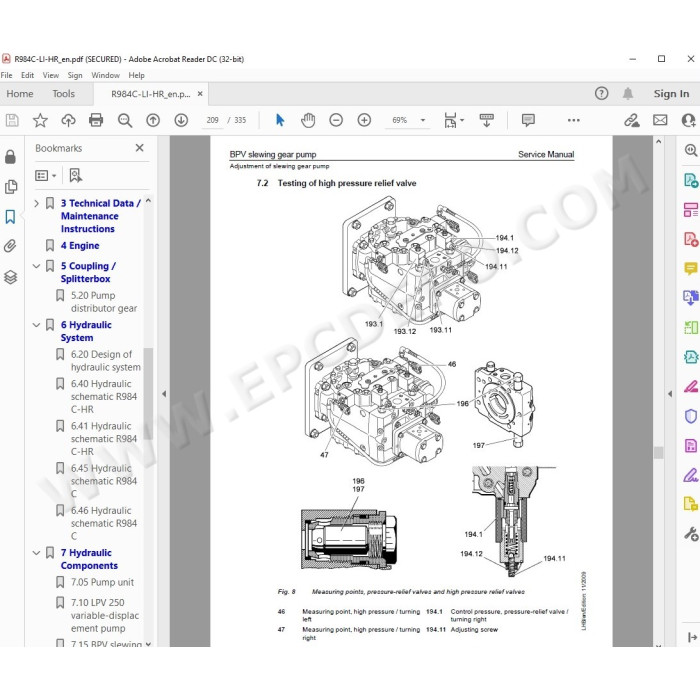Screen dimensions: 700x700
Task: Switch to the Home tab
Action: click(x=20, y=94)
